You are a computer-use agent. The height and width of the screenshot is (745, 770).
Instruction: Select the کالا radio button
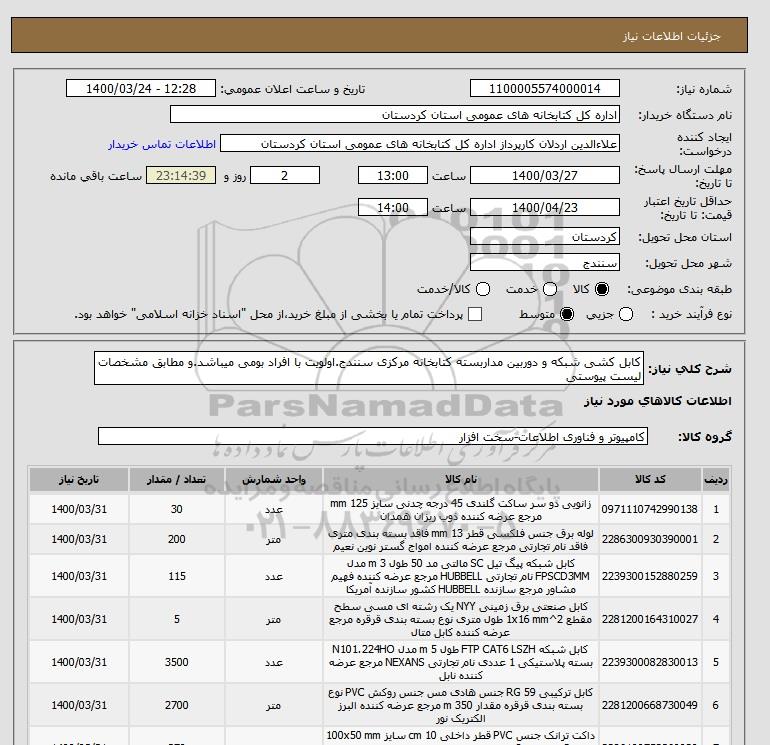602,289
